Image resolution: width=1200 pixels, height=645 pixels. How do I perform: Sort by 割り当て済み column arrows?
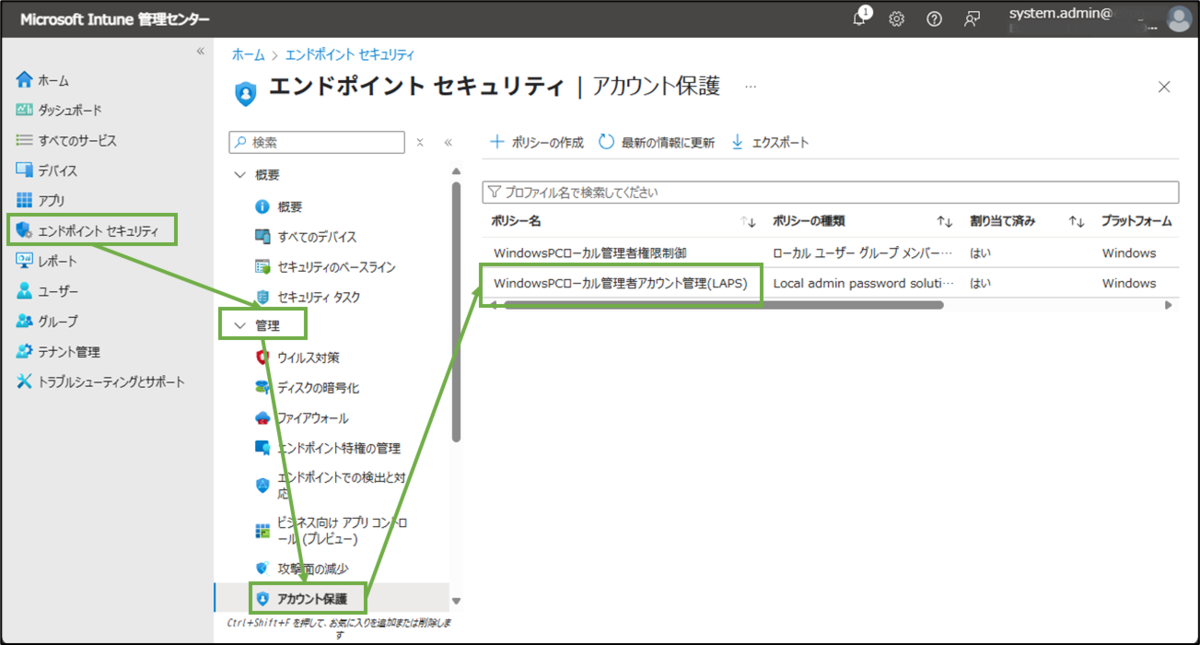click(x=1076, y=221)
